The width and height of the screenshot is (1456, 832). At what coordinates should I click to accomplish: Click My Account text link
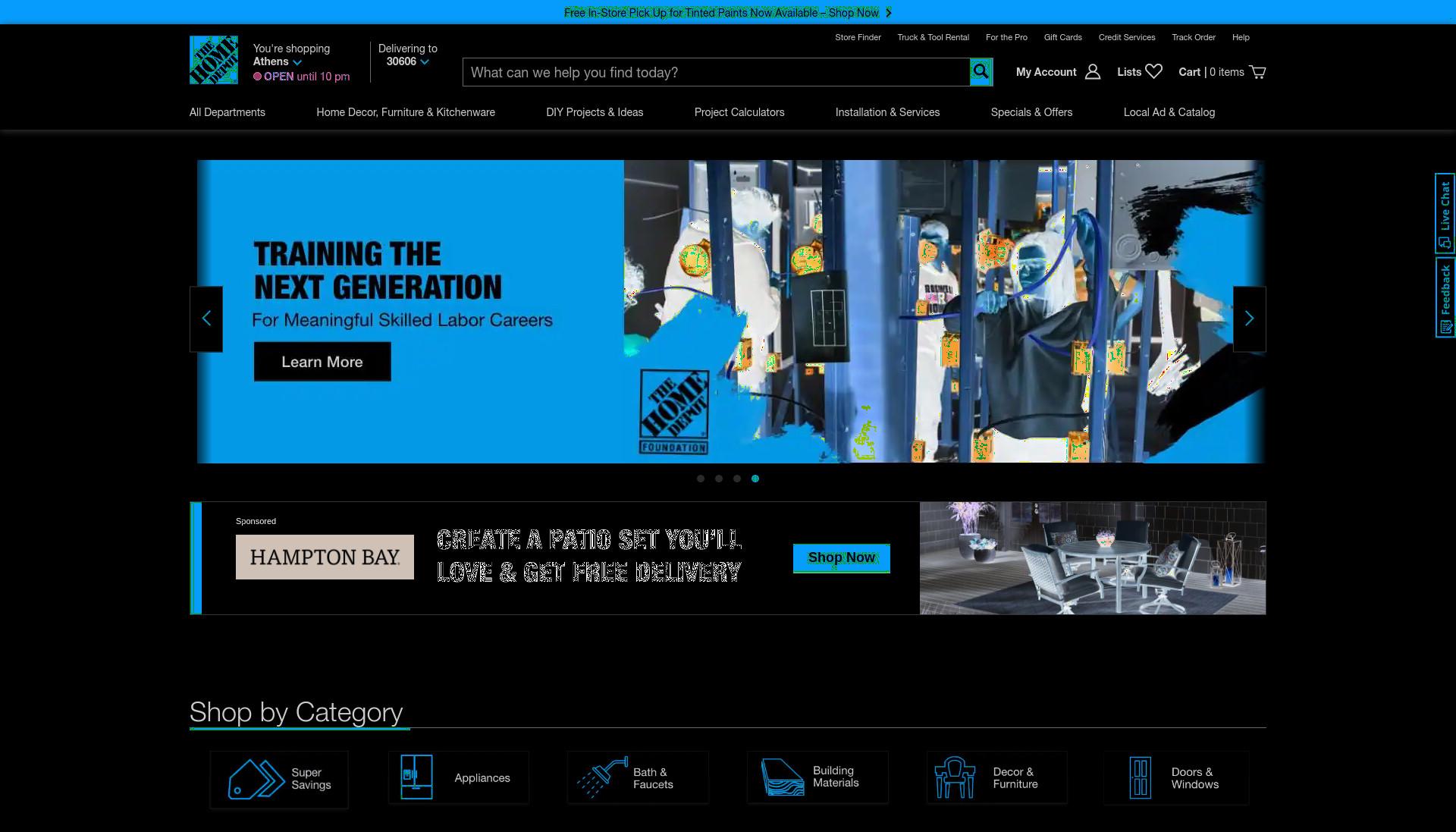[x=1046, y=72]
